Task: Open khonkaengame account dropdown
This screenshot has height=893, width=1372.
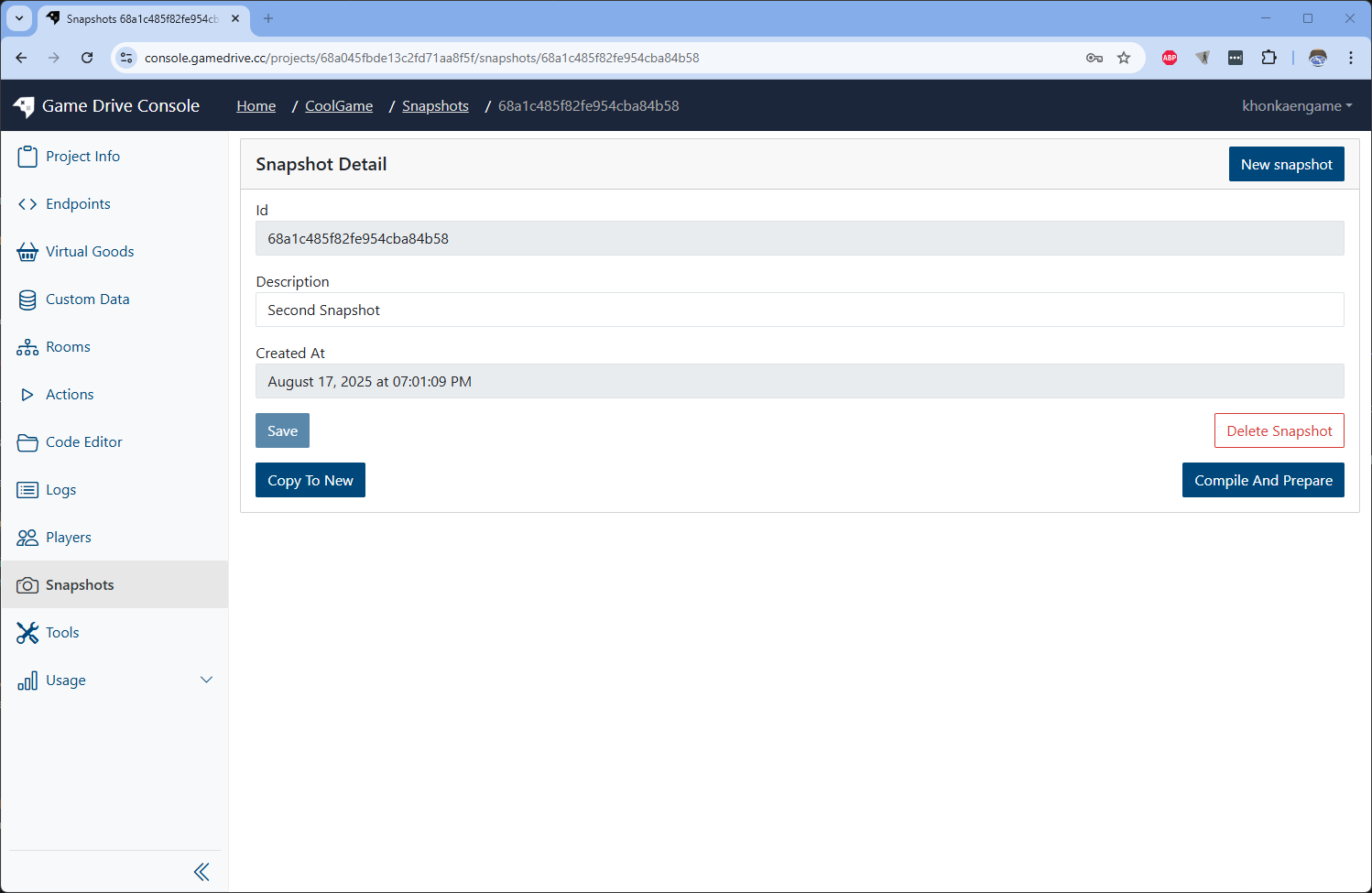Action: click(x=1296, y=106)
